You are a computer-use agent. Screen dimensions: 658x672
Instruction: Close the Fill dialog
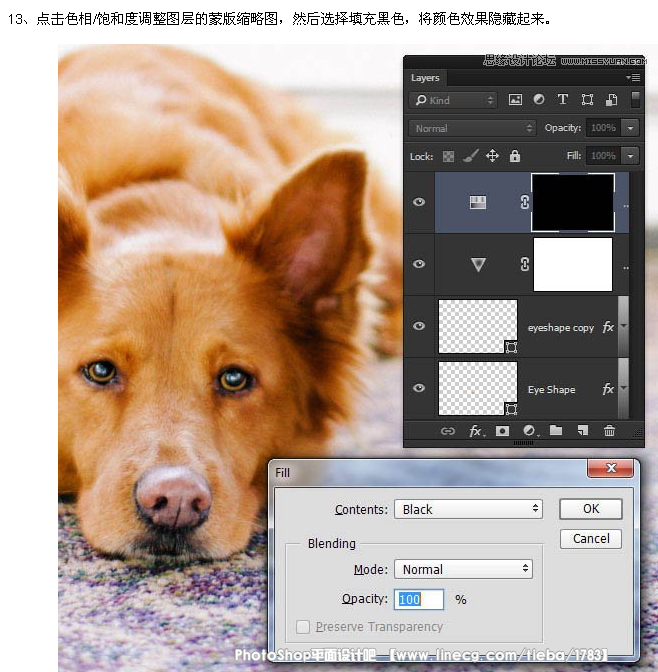(x=610, y=468)
